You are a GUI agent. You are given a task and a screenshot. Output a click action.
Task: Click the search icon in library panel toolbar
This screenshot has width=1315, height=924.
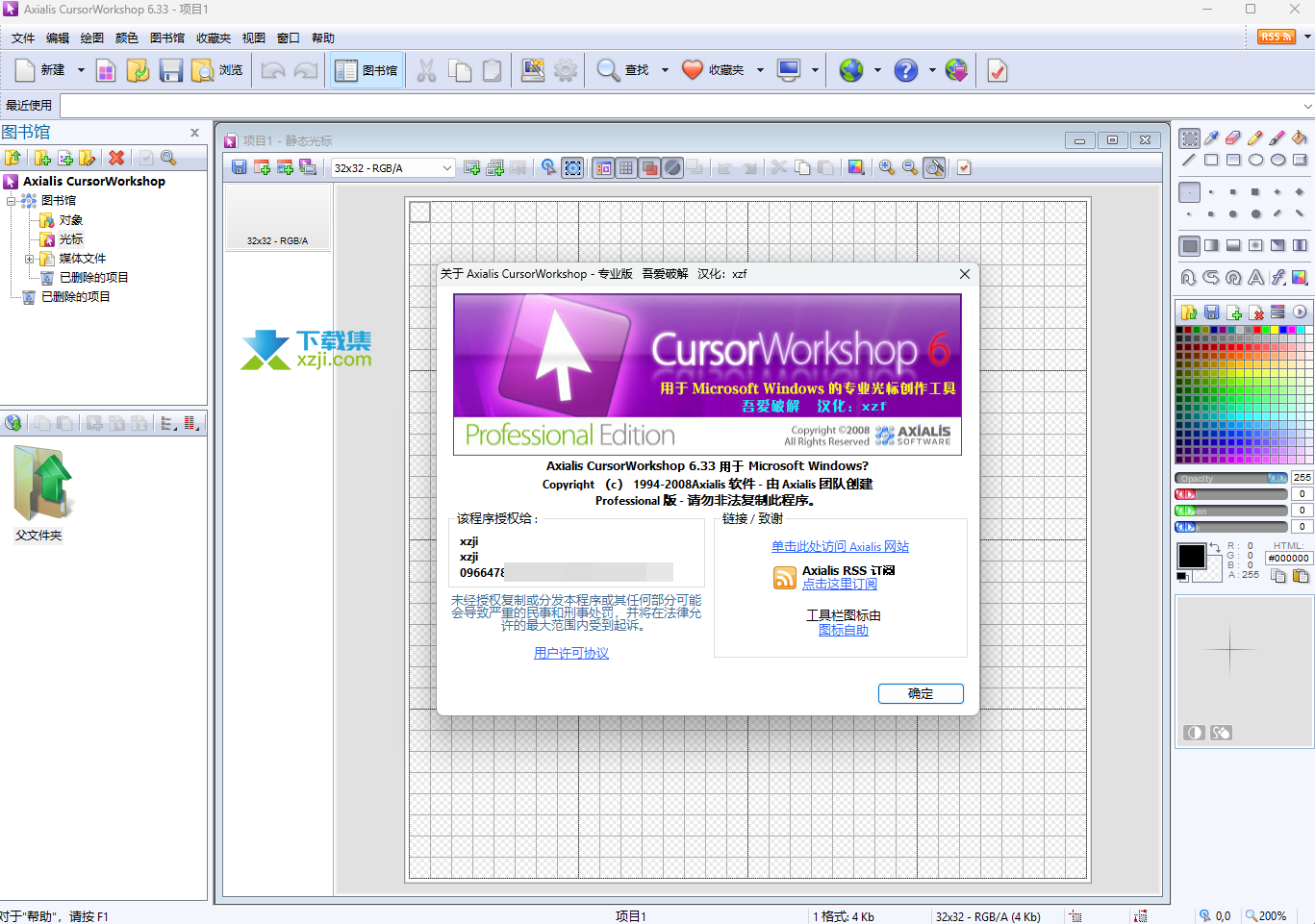[168, 158]
